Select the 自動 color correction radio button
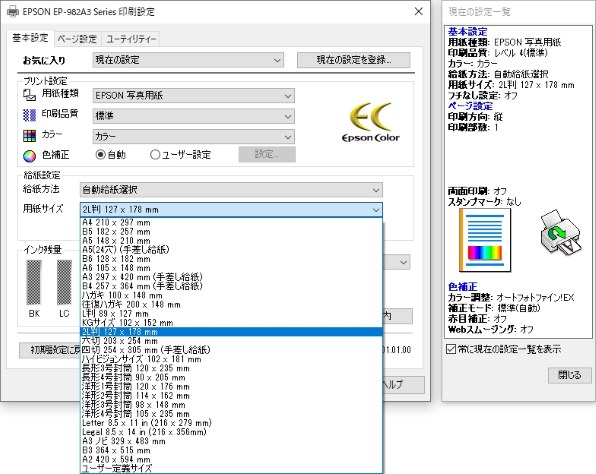This screenshot has height=474, width=596. [100, 155]
